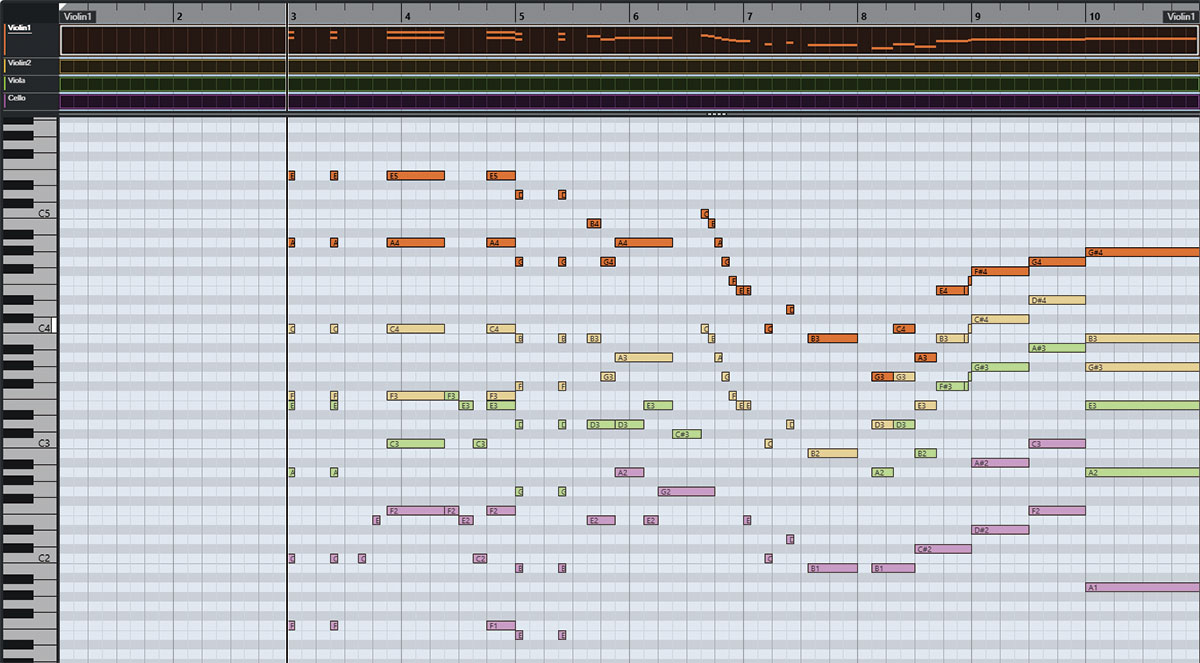1200x663 pixels.
Task: Select the yellow B2 note in bar 7
Action: [x=833, y=453]
